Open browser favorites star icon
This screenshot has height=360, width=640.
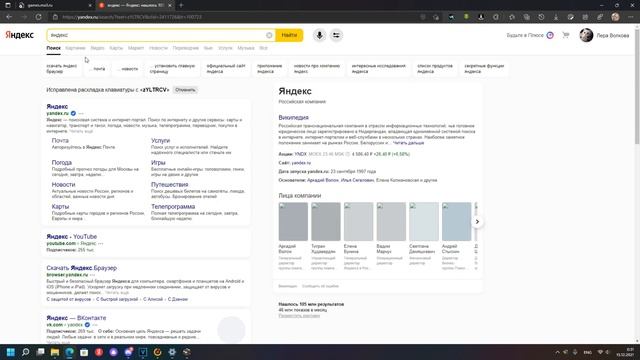click(511, 17)
